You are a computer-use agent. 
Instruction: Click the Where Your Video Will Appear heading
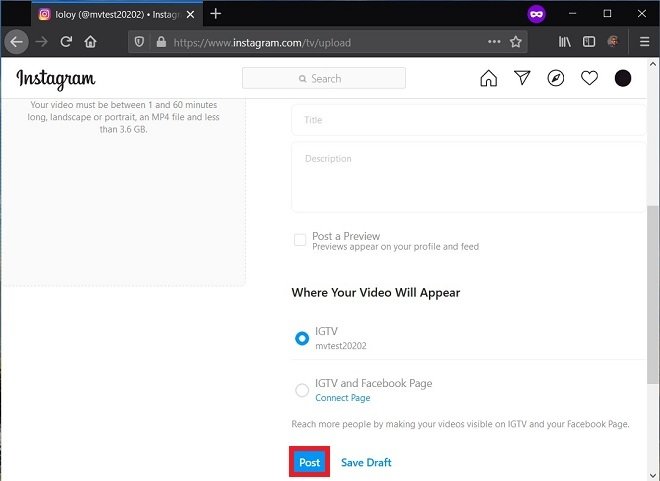tap(375, 292)
